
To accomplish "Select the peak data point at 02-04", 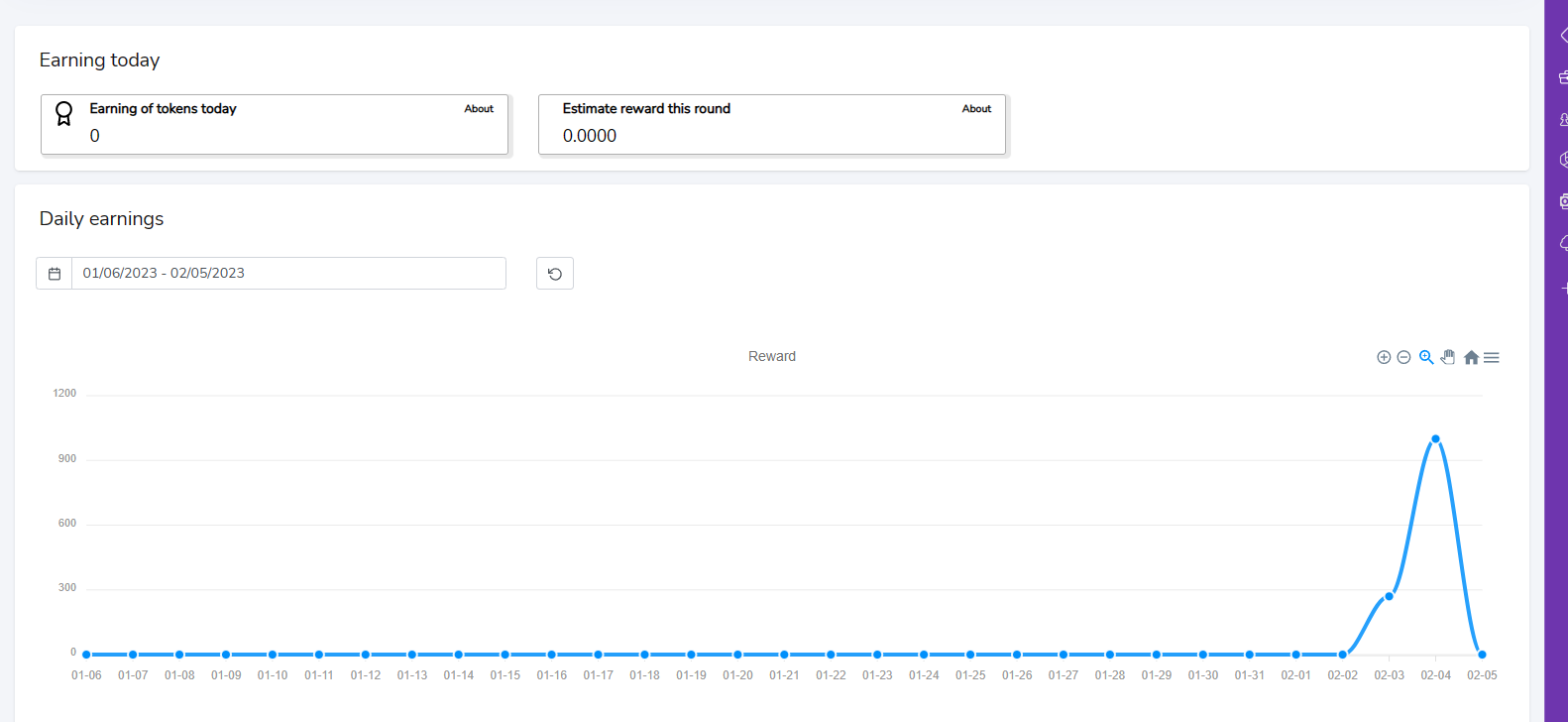I will click(1435, 438).
